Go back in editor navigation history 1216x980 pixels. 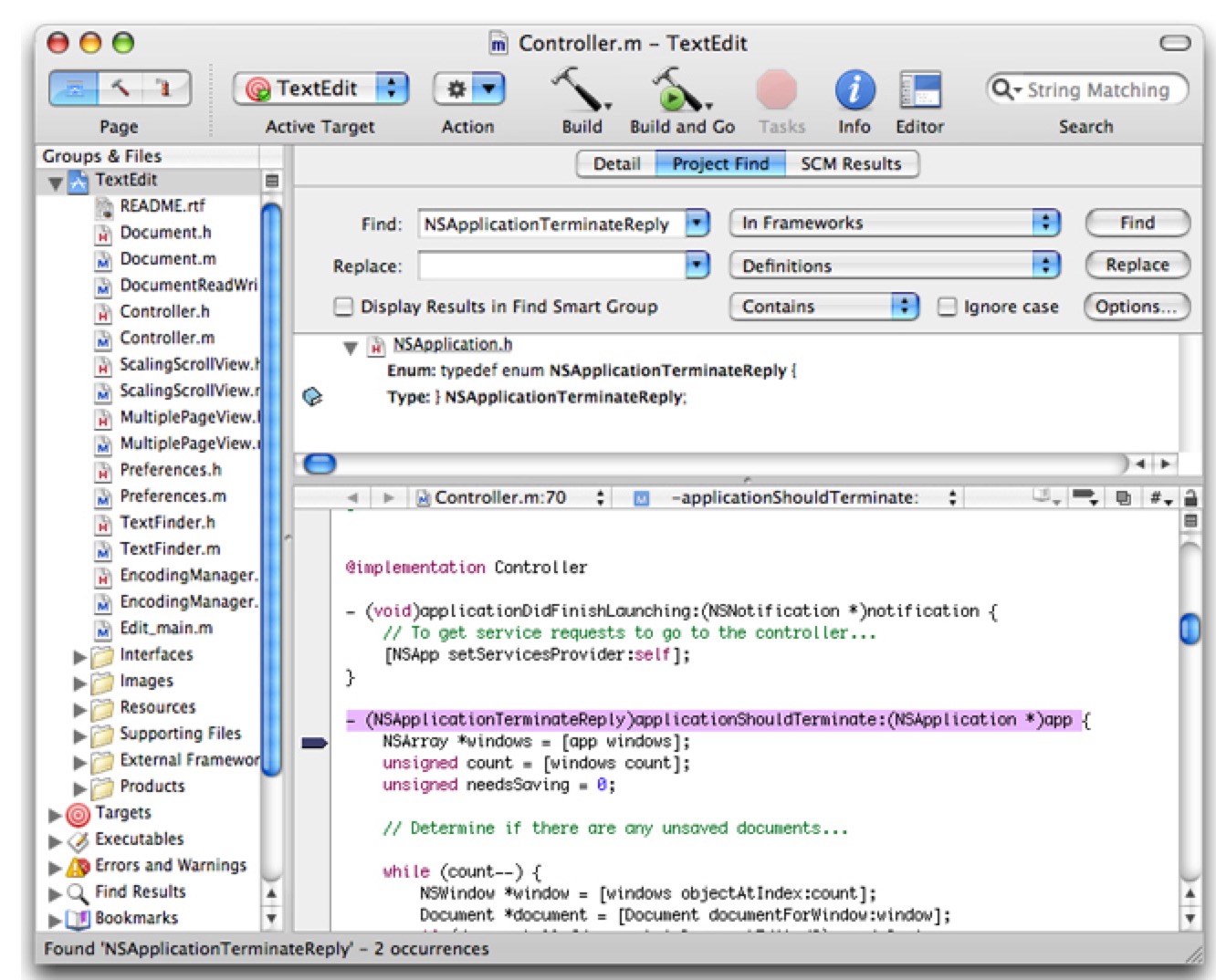352,498
